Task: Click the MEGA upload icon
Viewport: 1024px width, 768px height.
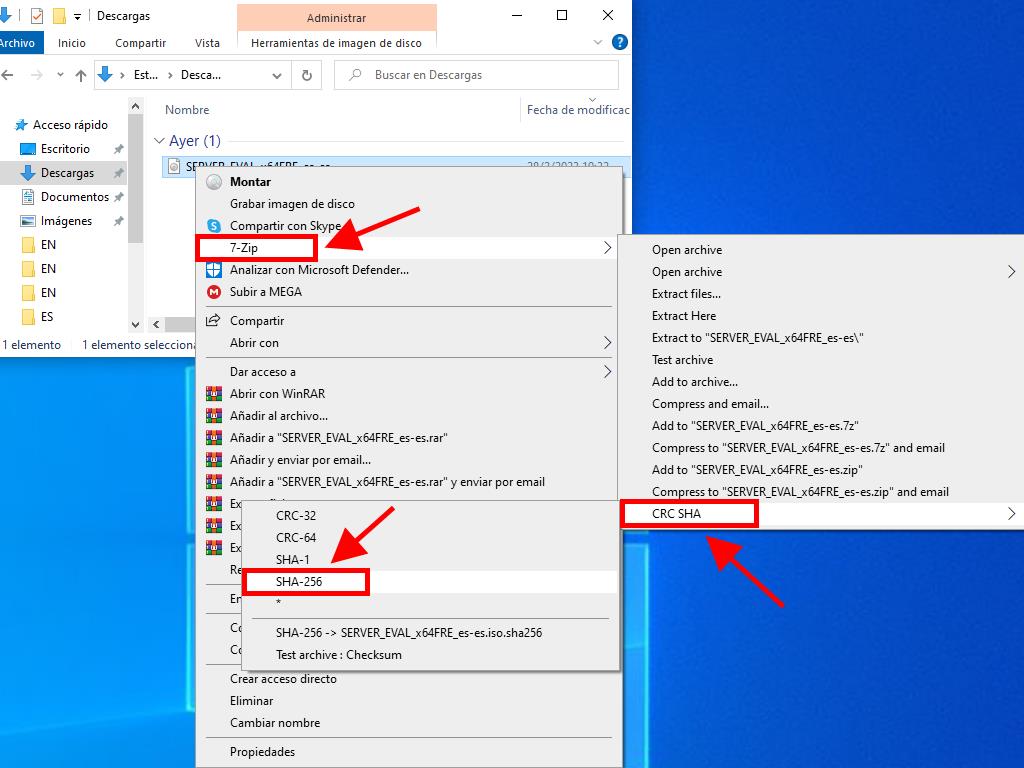Action: tap(213, 292)
